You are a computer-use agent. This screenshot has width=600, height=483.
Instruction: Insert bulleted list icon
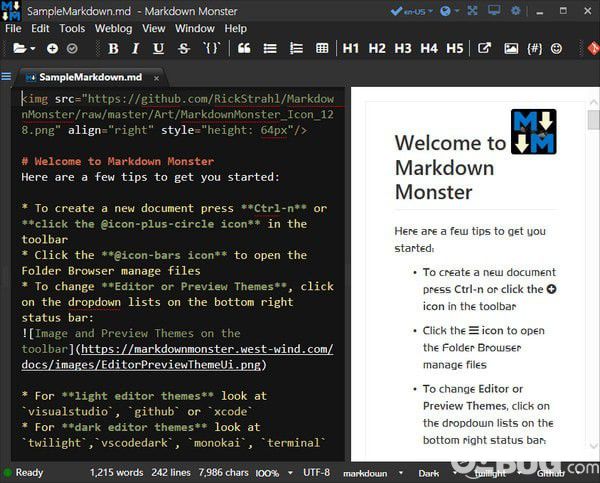(x=270, y=49)
